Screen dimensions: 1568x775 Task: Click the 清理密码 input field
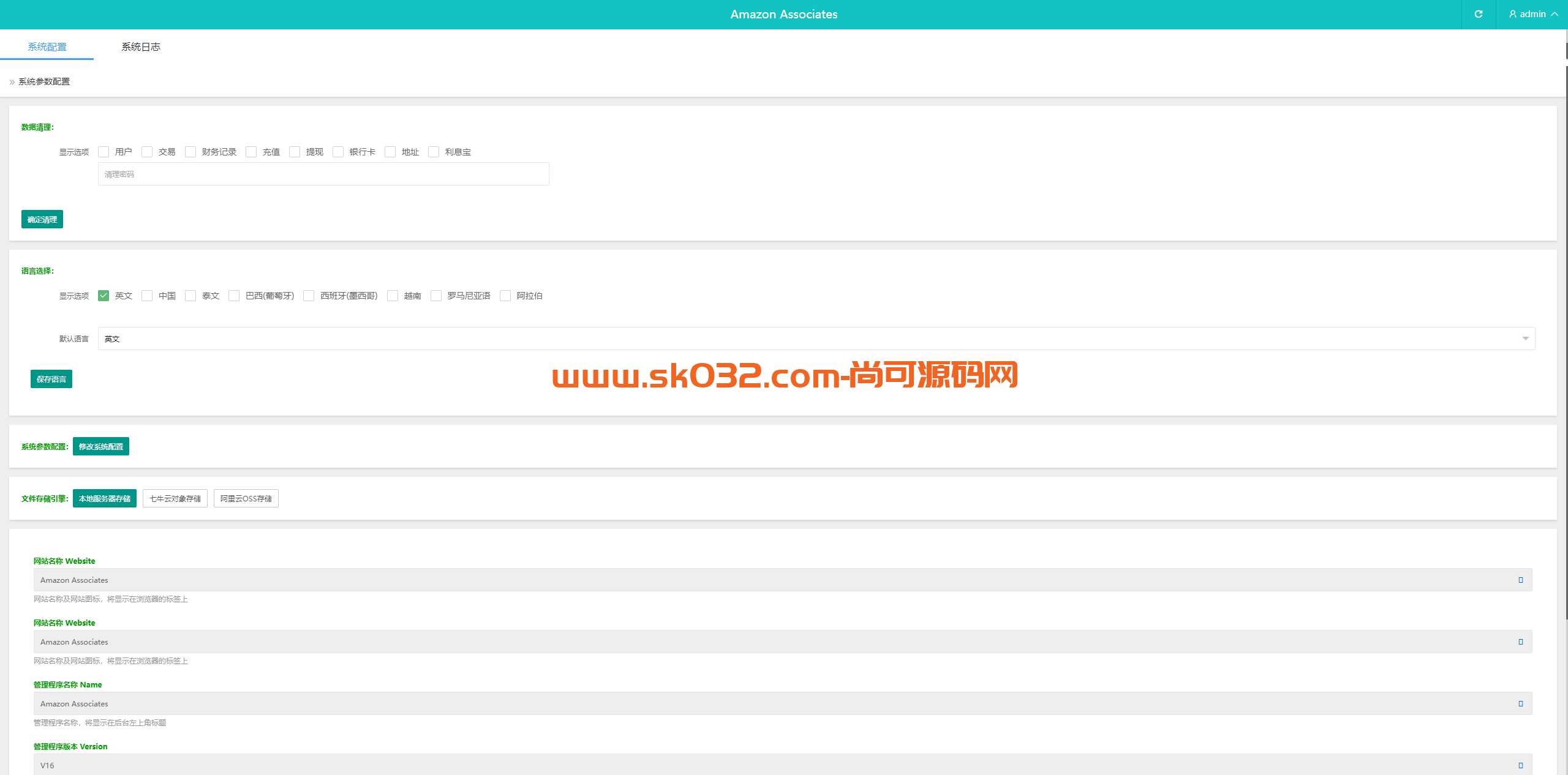point(323,174)
